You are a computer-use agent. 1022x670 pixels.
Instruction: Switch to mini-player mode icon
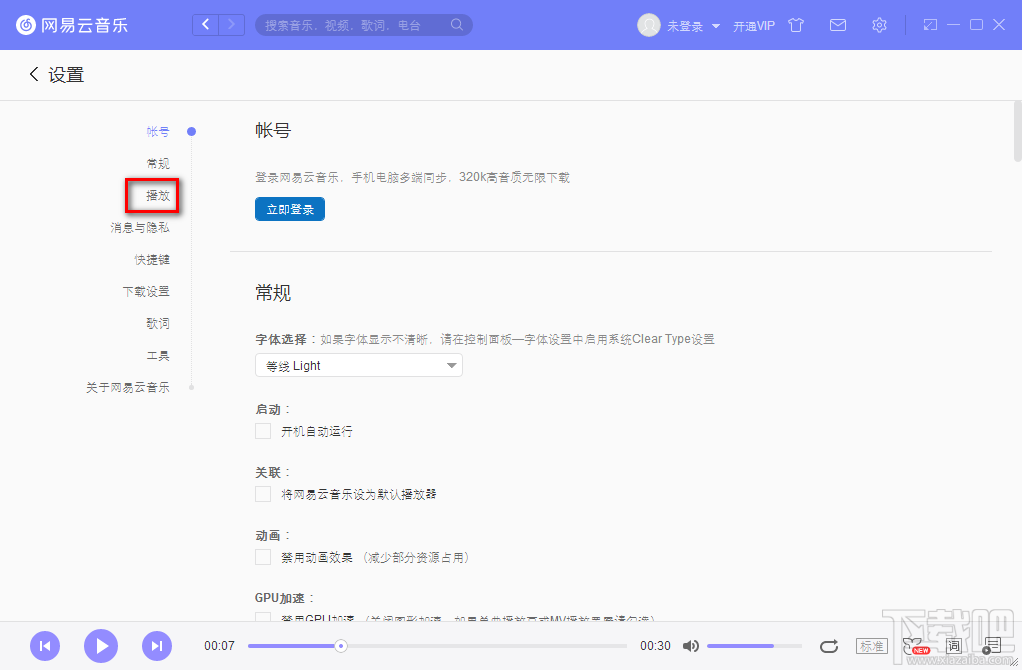(930, 25)
